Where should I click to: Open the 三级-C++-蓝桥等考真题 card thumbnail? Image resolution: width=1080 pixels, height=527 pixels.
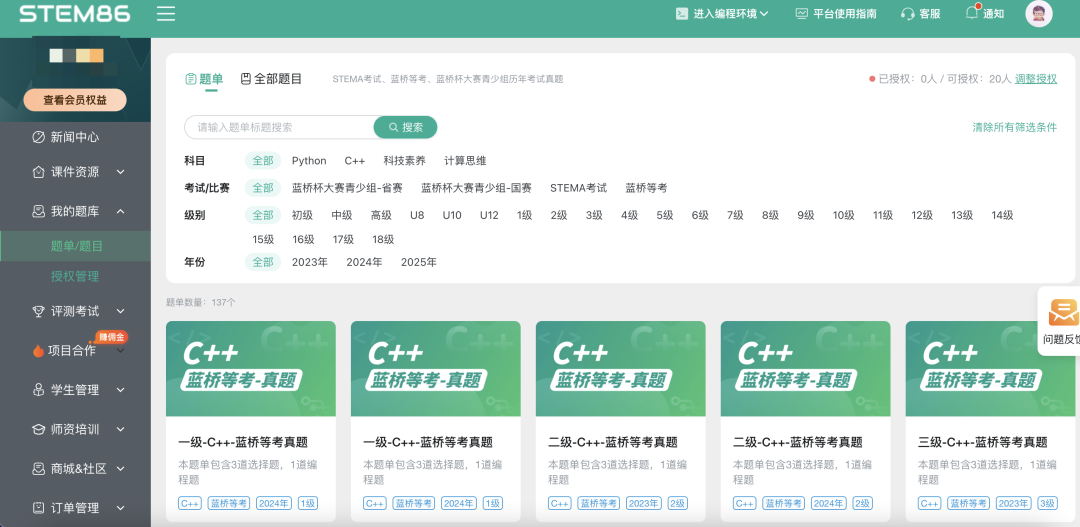click(x=990, y=369)
